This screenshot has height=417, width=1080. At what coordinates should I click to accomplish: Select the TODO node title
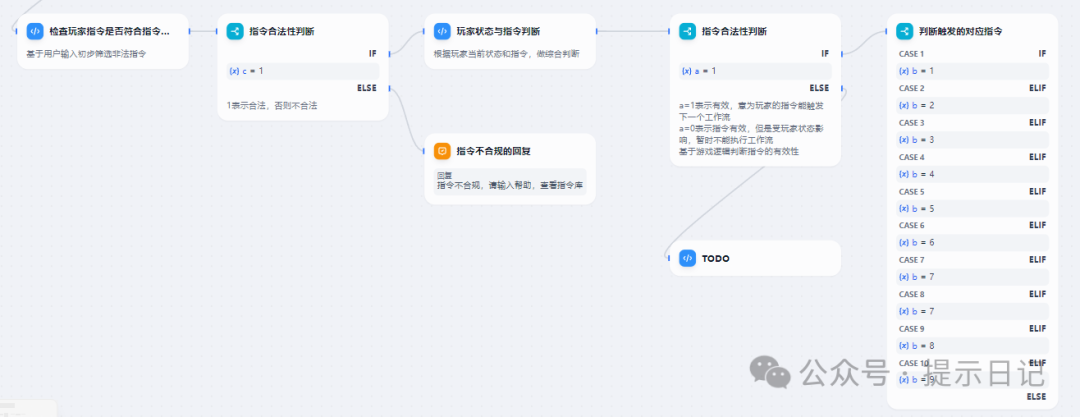(716, 258)
